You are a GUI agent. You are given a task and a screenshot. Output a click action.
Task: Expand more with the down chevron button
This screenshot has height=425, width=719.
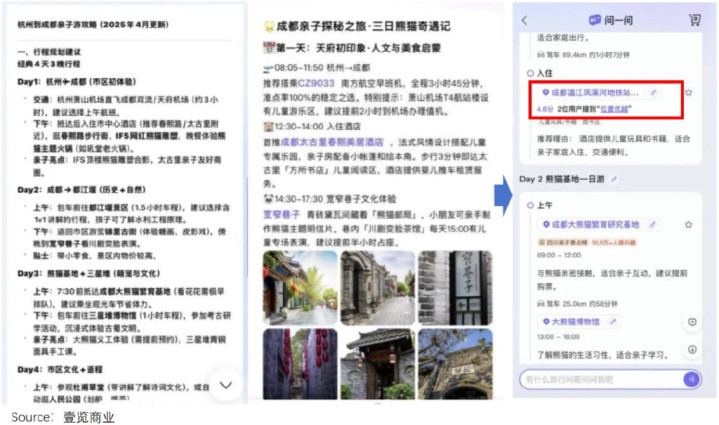(x=226, y=385)
